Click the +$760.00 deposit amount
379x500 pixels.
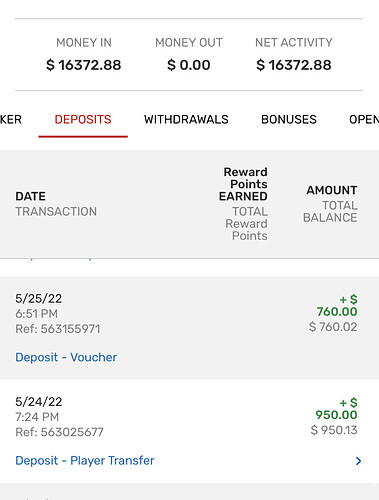337,306
